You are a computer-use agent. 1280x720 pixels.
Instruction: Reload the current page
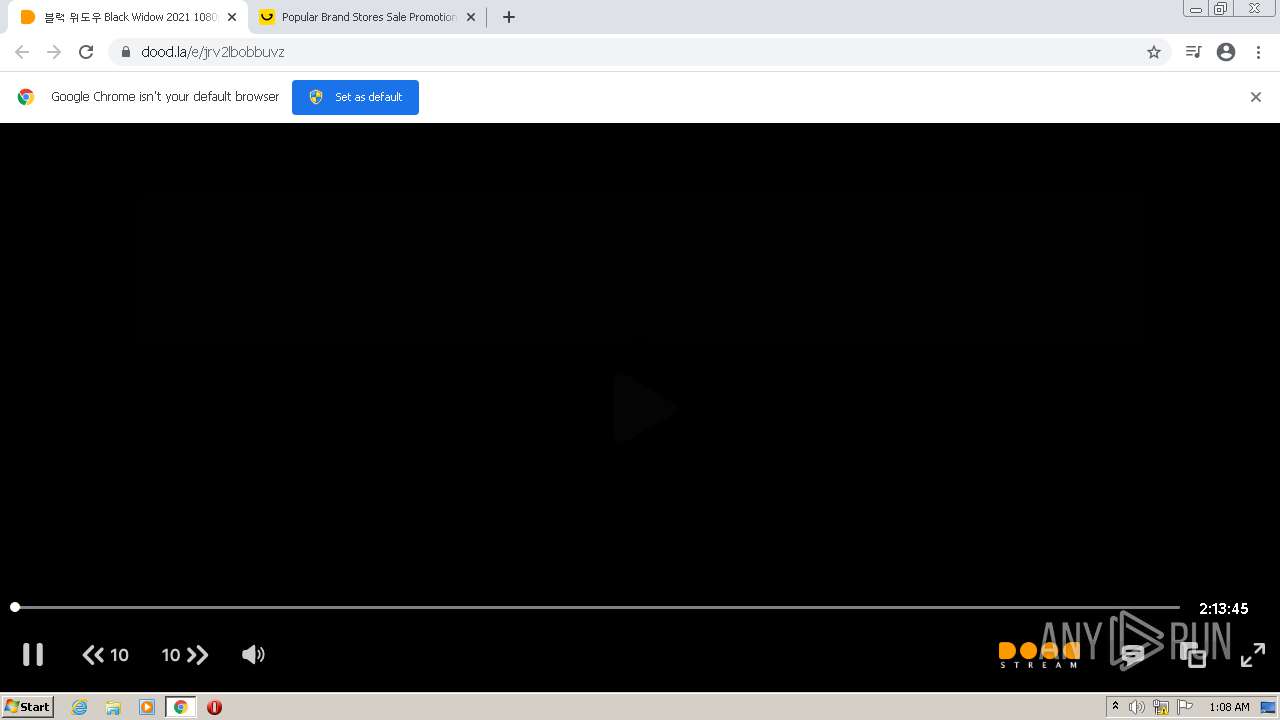[x=86, y=52]
